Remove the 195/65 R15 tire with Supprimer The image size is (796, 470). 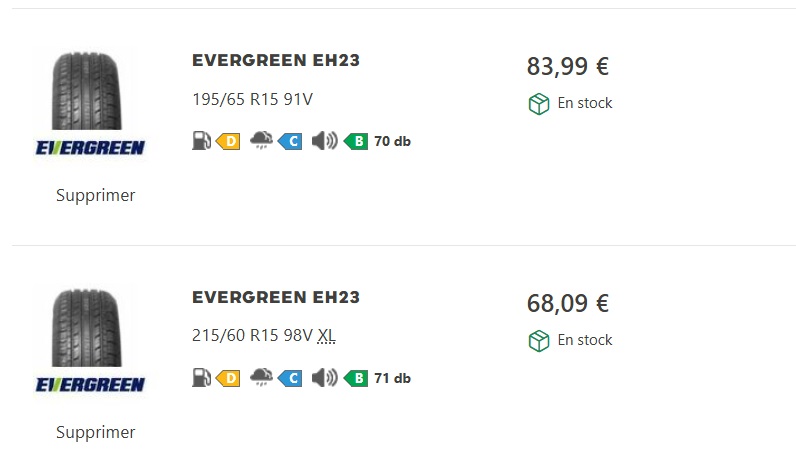pos(95,195)
